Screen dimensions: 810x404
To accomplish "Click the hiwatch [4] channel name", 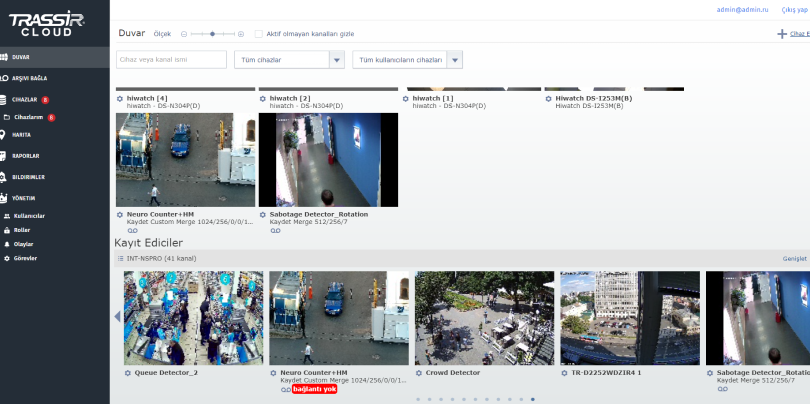I will [x=147, y=98].
